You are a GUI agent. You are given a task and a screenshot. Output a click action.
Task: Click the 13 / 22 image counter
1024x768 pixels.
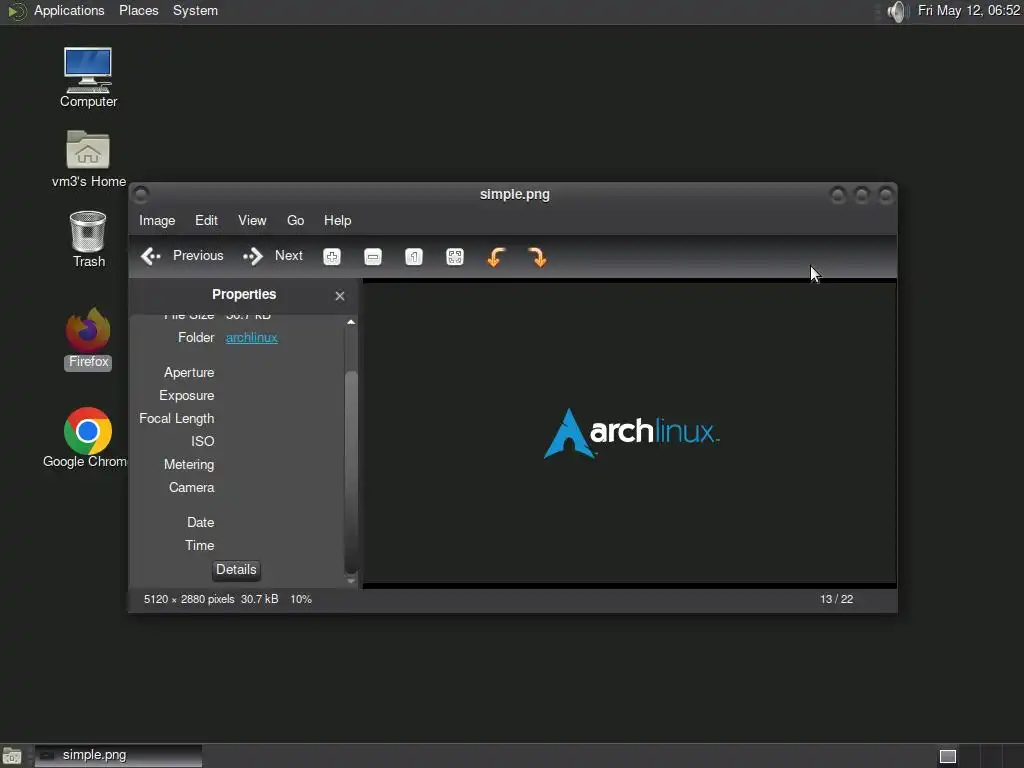(837, 600)
